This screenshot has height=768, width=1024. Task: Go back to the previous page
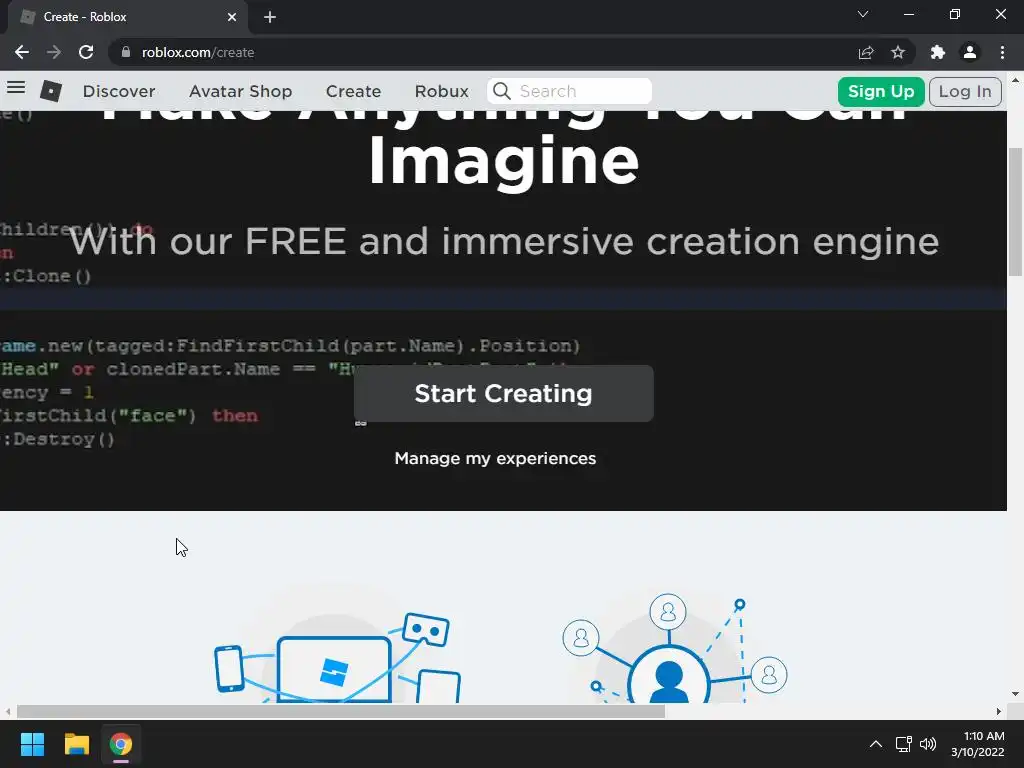[x=22, y=52]
